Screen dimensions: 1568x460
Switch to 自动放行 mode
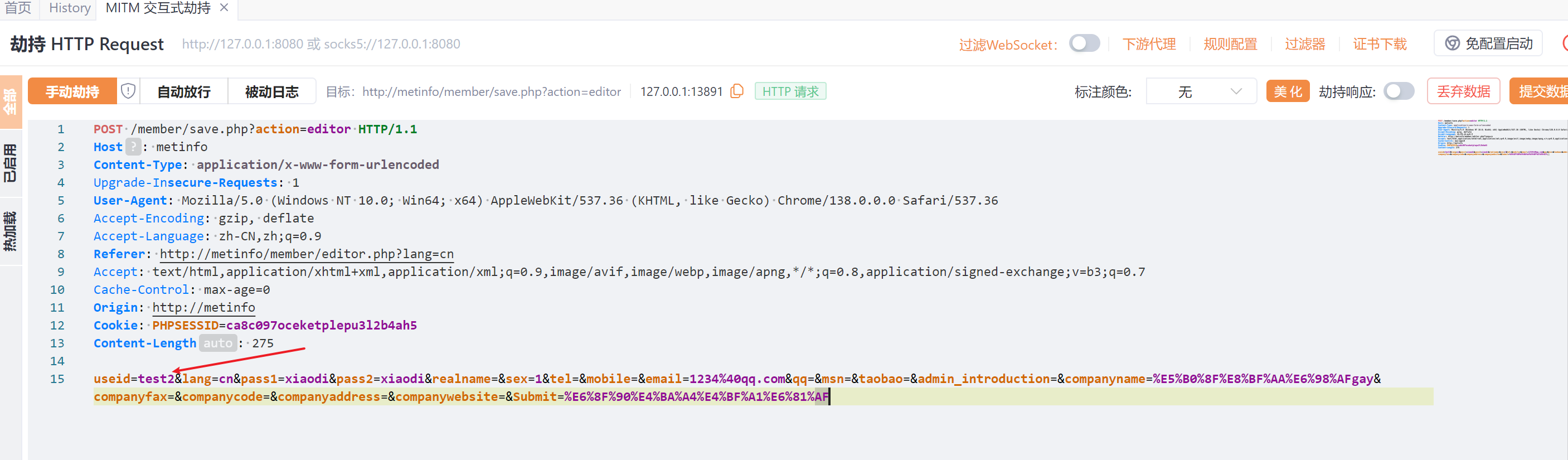click(x=184, y=91)
